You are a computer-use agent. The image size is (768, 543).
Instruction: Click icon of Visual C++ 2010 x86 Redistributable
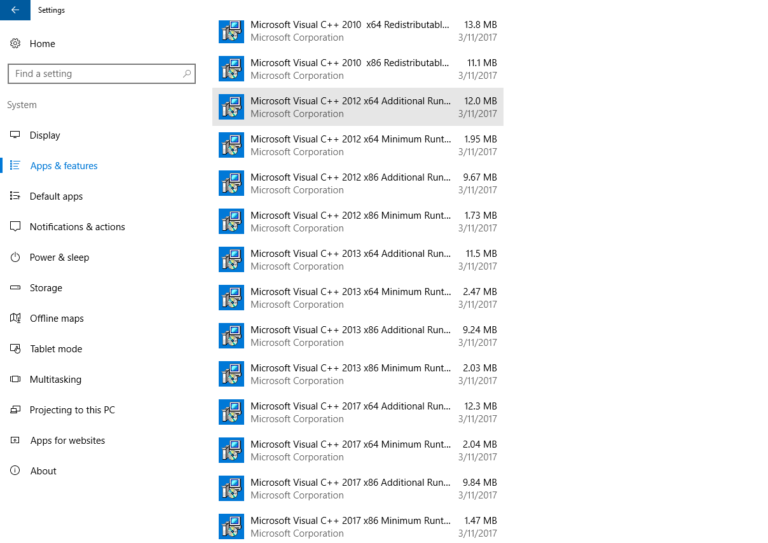[x=231, y=69]
